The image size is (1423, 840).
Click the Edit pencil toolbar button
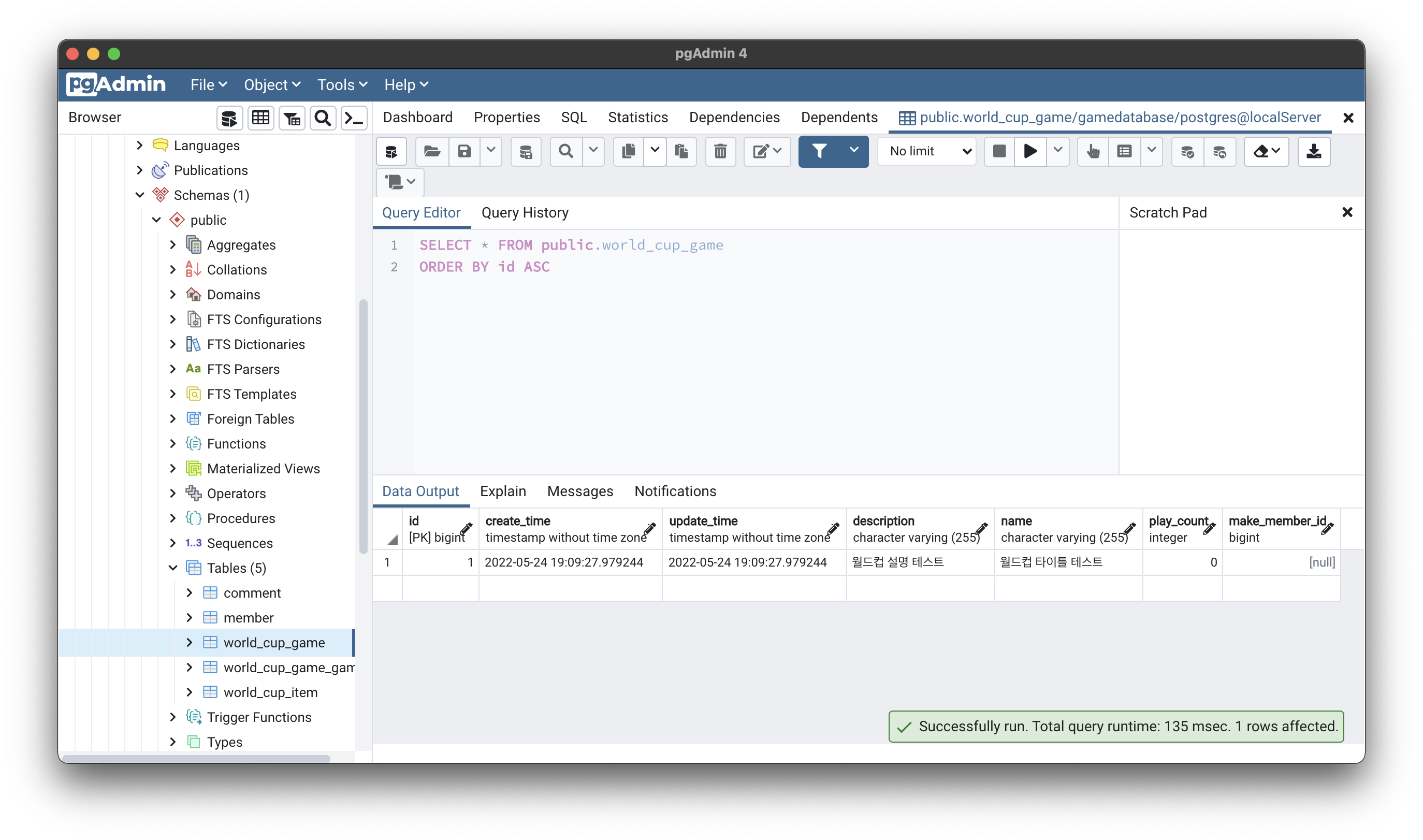click(767, 152)
